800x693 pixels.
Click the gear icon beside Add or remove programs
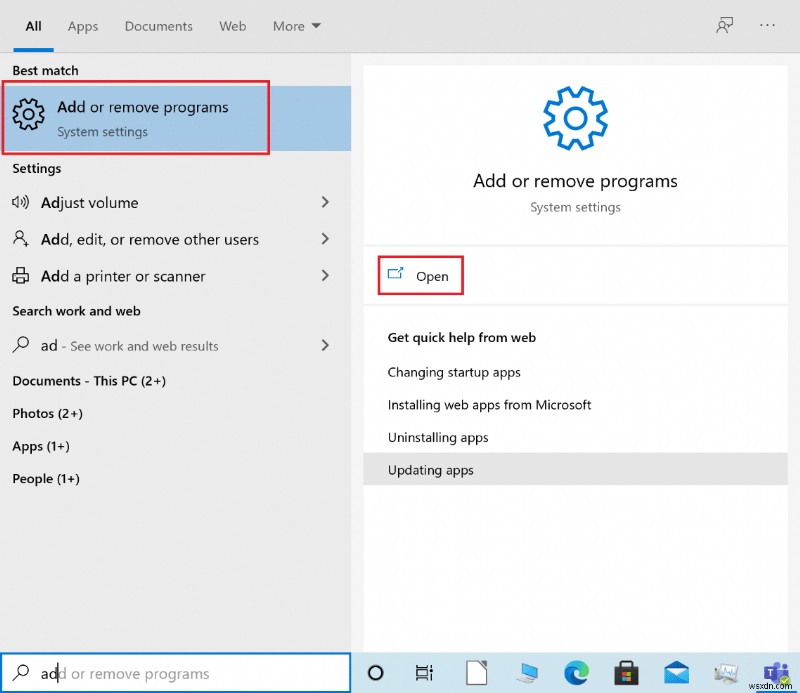(29, 117)
